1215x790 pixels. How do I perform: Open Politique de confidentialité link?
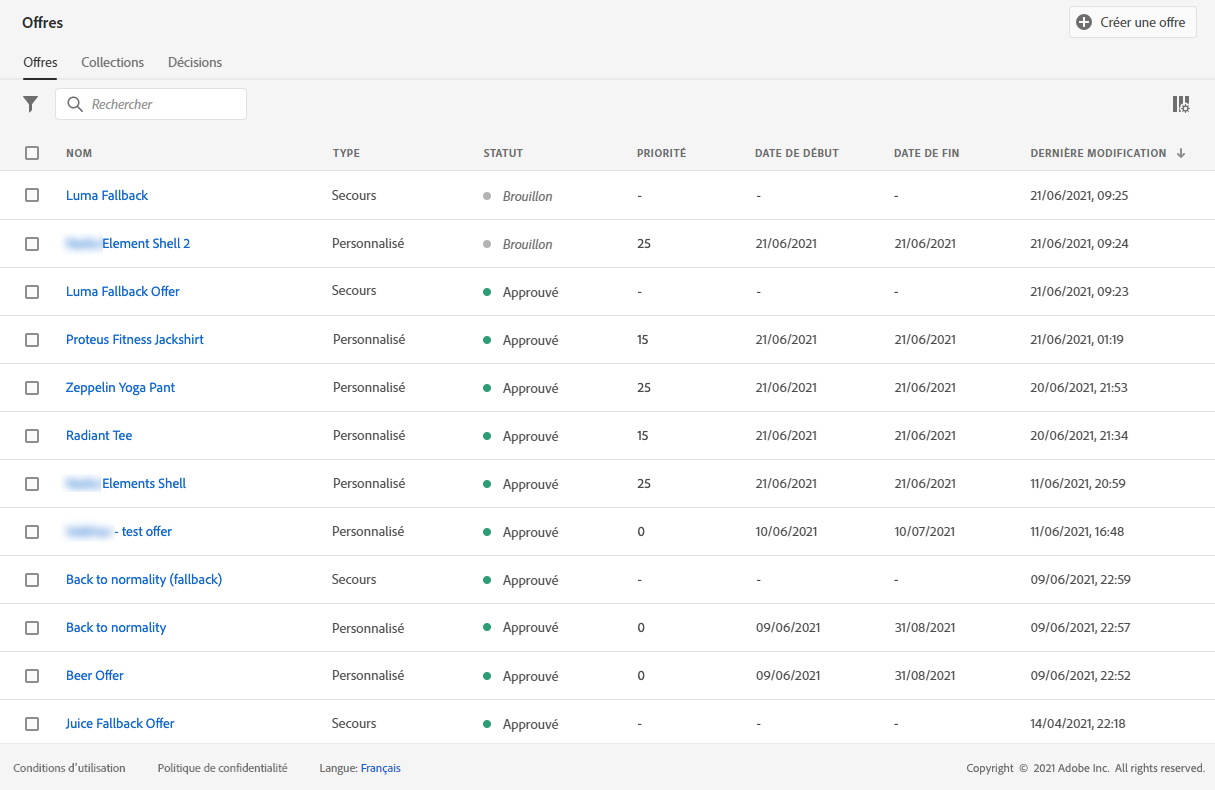coord(222,768)
